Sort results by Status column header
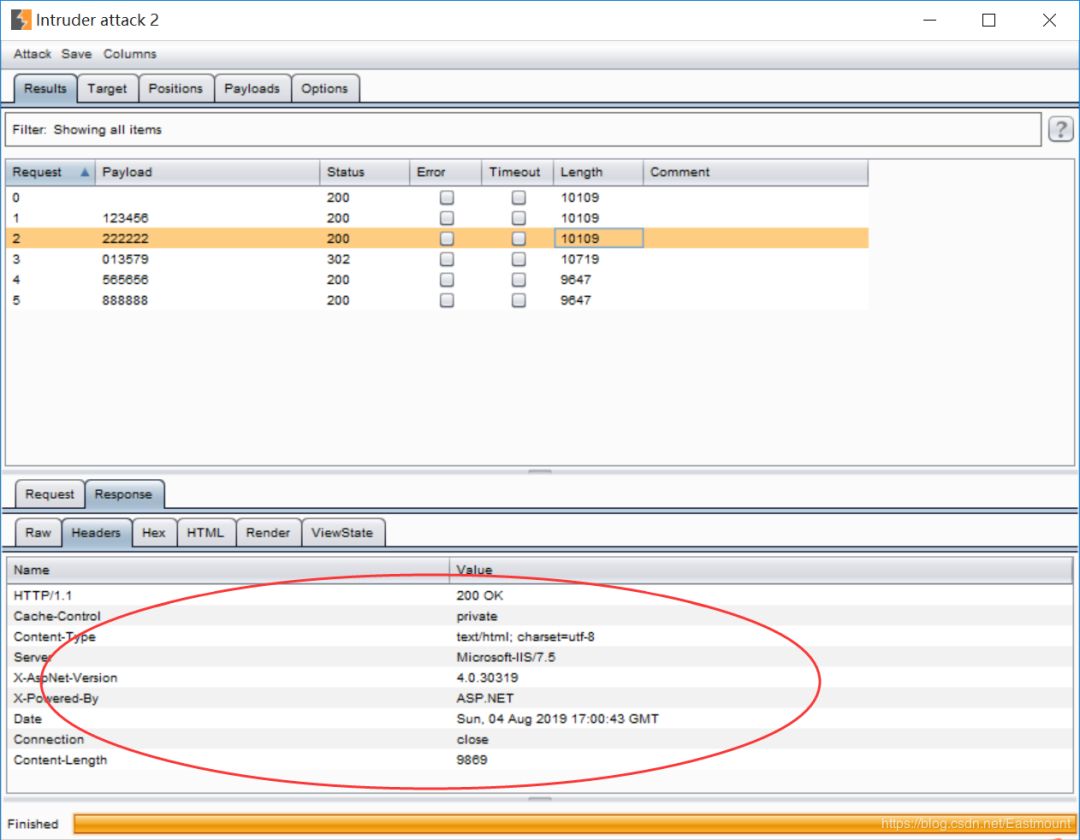The image size is (1080, 840). (346, 172)
